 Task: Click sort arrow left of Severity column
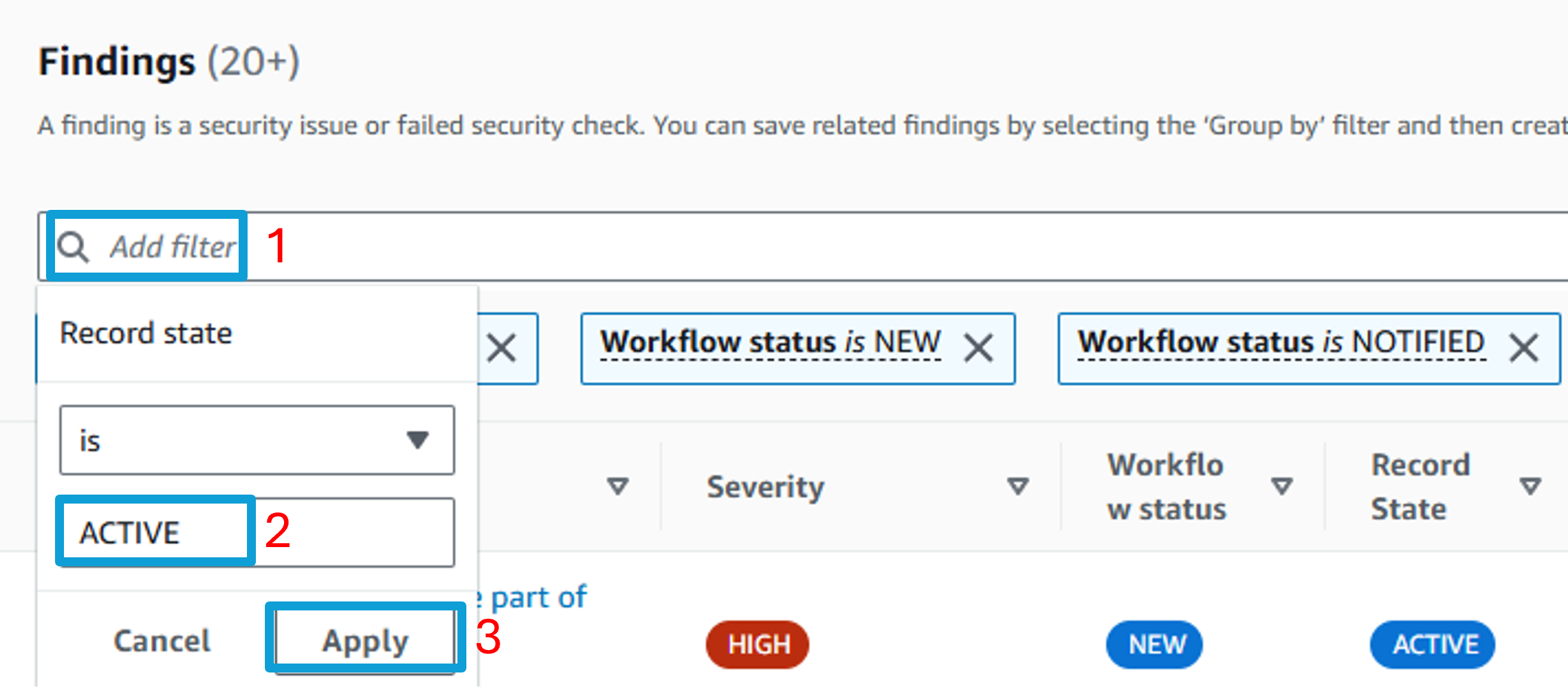[x=617, y=486]
